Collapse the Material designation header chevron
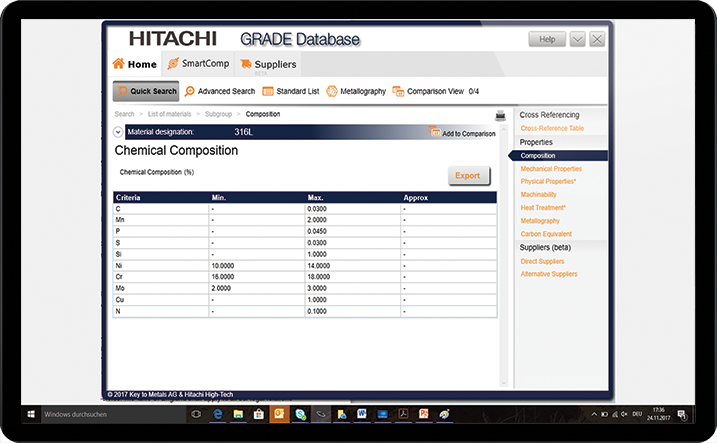 pyautogui.click(x=118, y=132)
